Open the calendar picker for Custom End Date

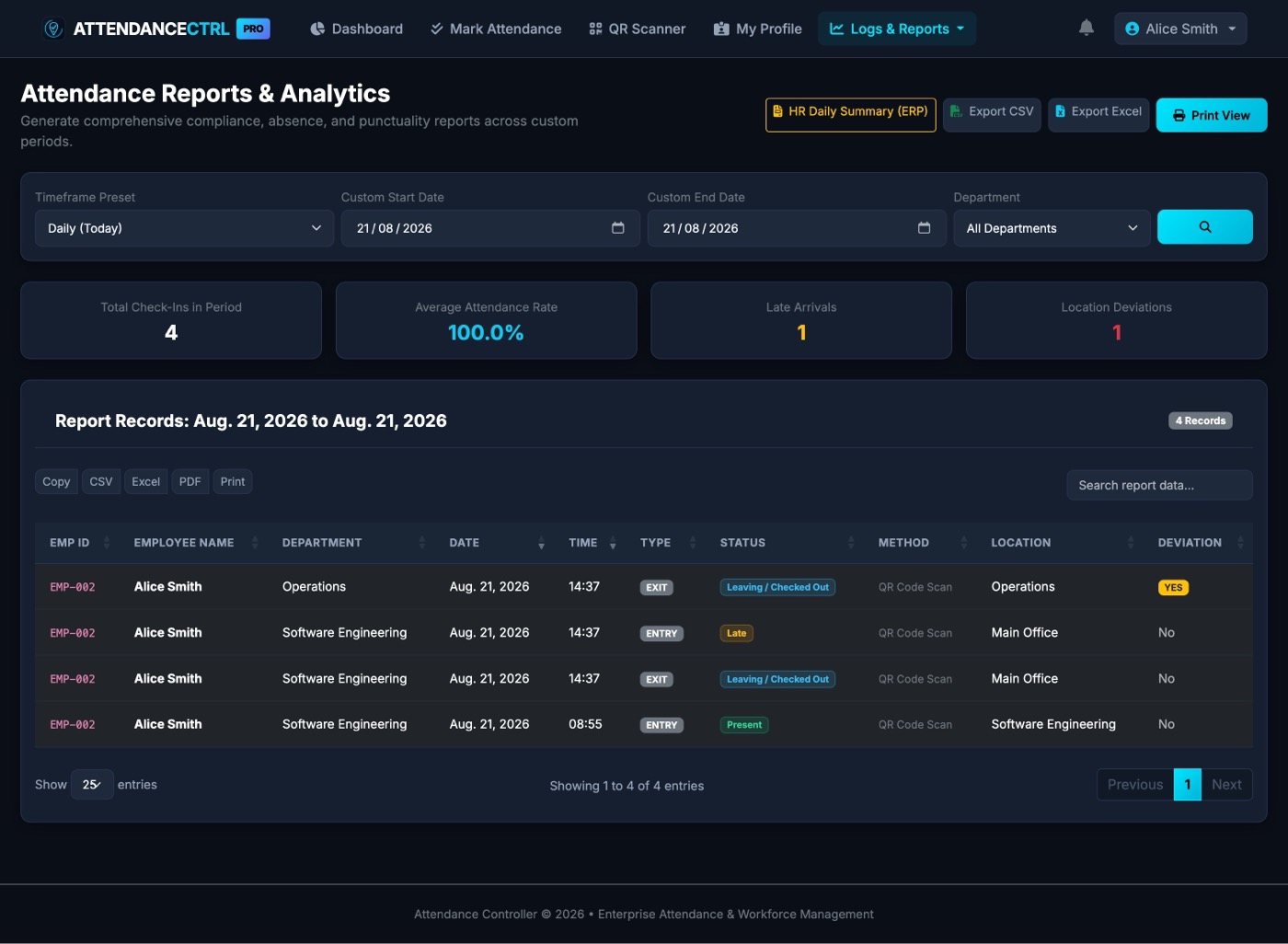[924, 228]
